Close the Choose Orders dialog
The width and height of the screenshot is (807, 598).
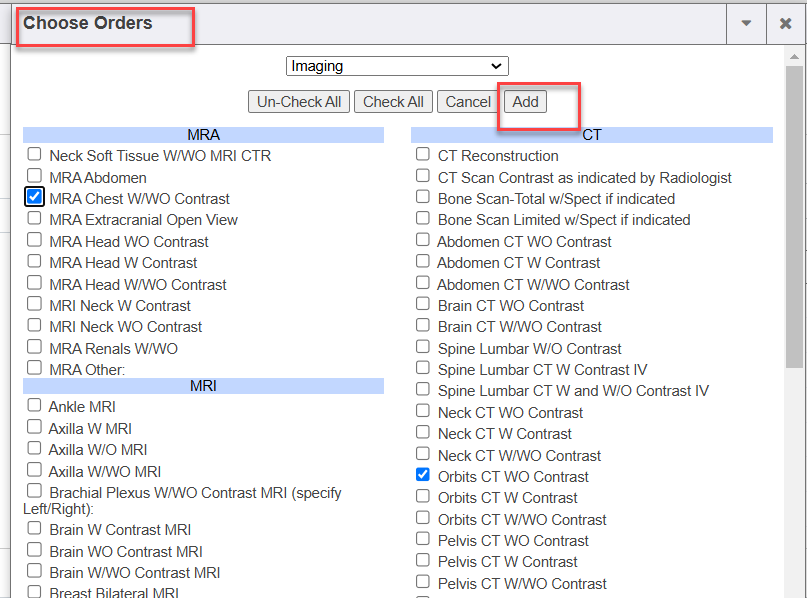(x=785, y=24)
